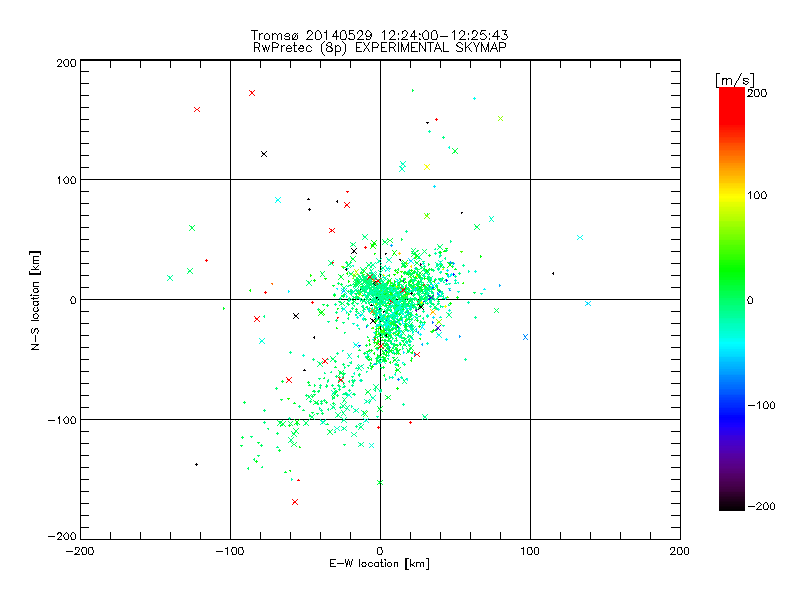Click the red X marker at the bottom near N-S -170 km
Viewport: 800px width, 600px height.
click(x=295, y=503)
